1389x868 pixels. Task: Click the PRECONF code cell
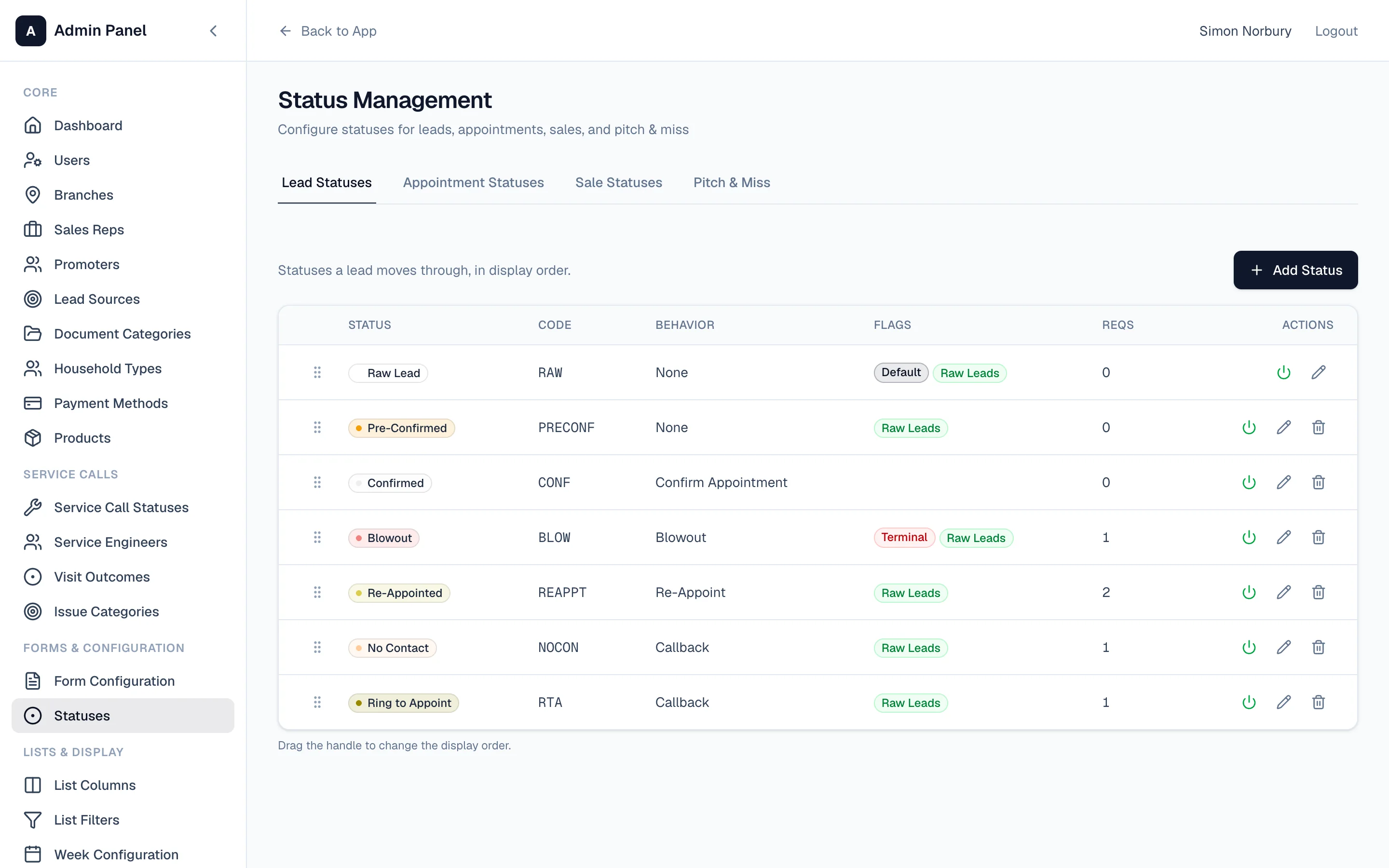coord(566,428)
